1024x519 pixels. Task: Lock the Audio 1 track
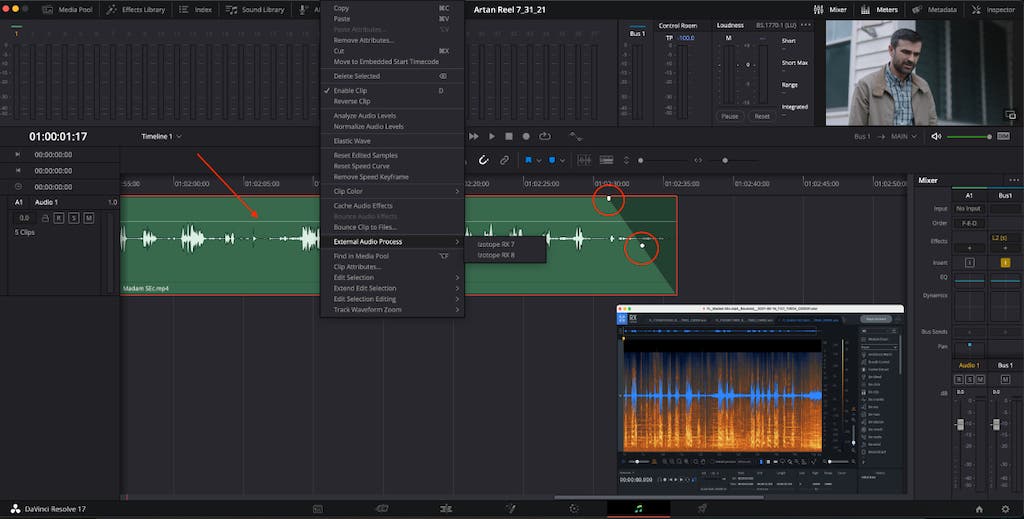pos(45,218)
